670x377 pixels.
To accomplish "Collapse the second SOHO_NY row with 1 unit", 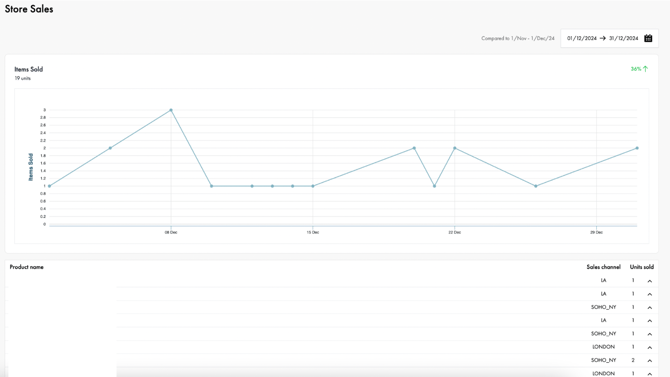I will 649,334.
